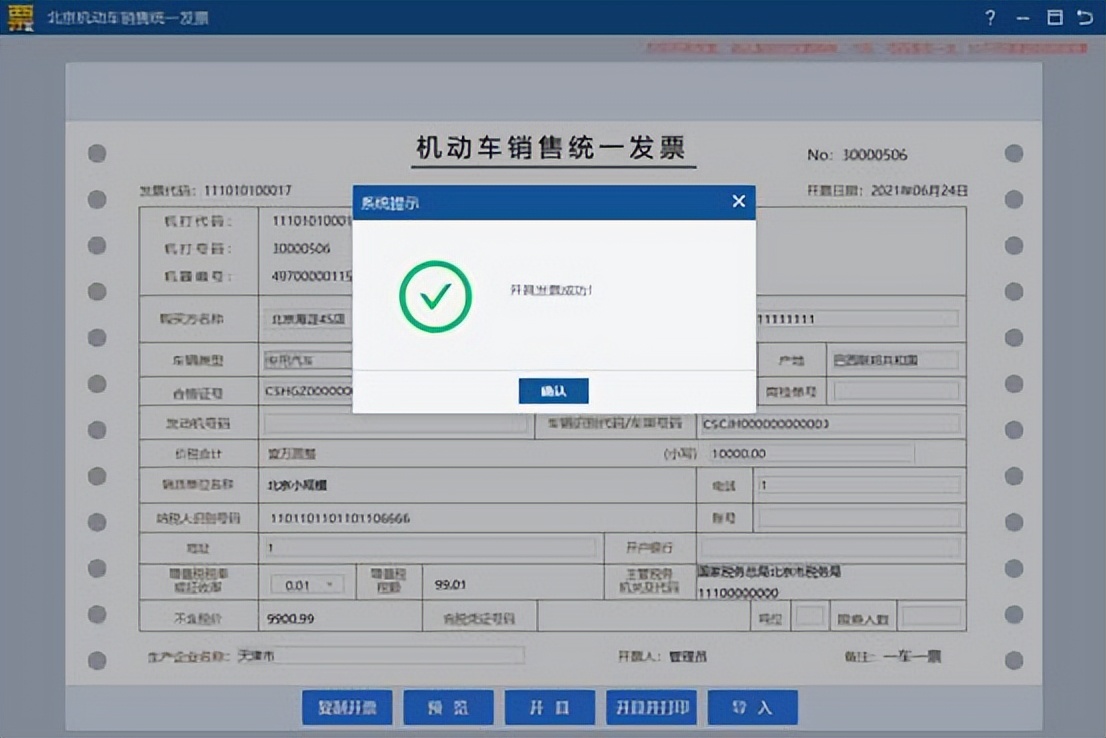Open help via the question mark icon
1106x738 pixels.
coord(989,17)
